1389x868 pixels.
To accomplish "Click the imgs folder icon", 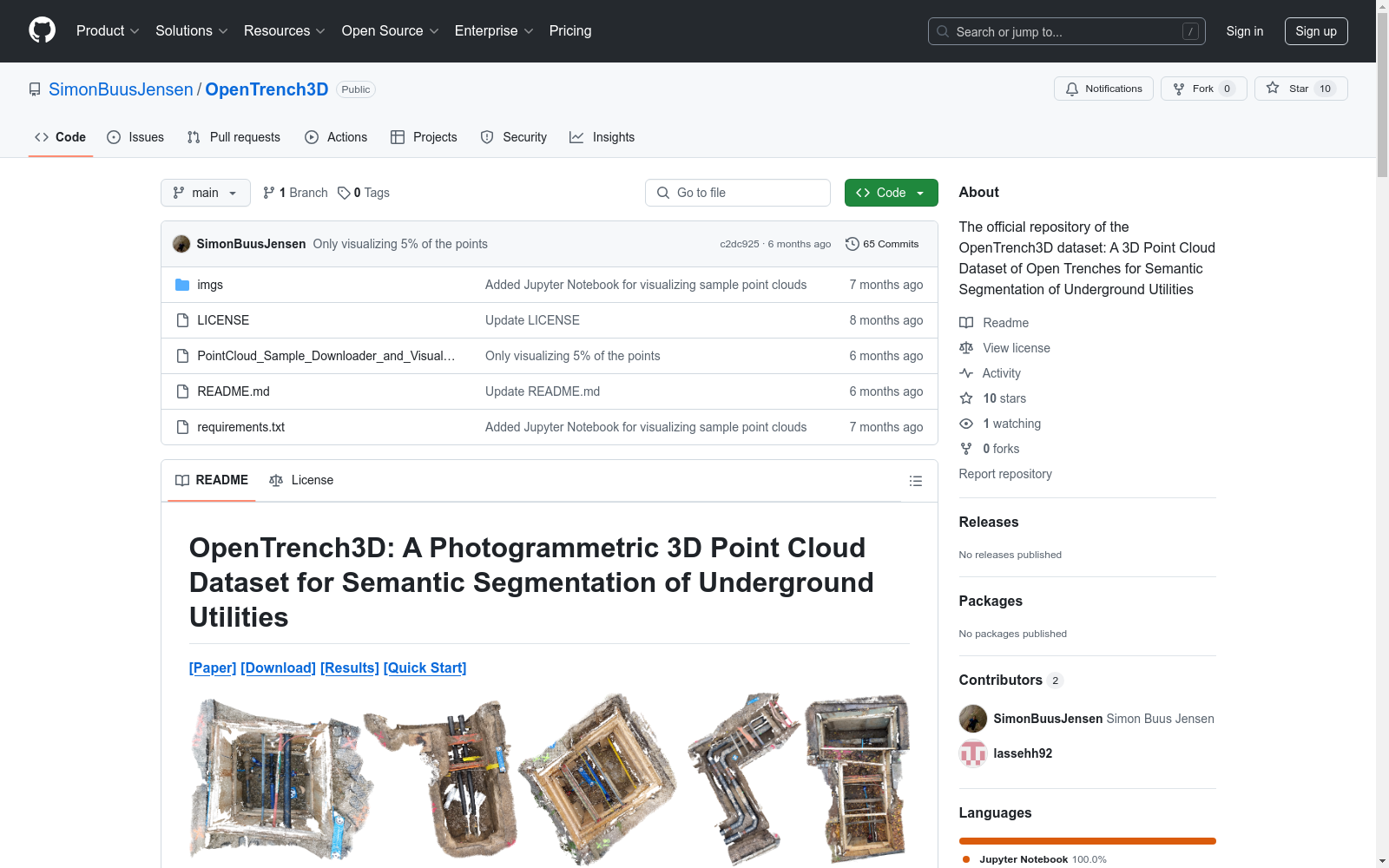I will click(182, 285).
